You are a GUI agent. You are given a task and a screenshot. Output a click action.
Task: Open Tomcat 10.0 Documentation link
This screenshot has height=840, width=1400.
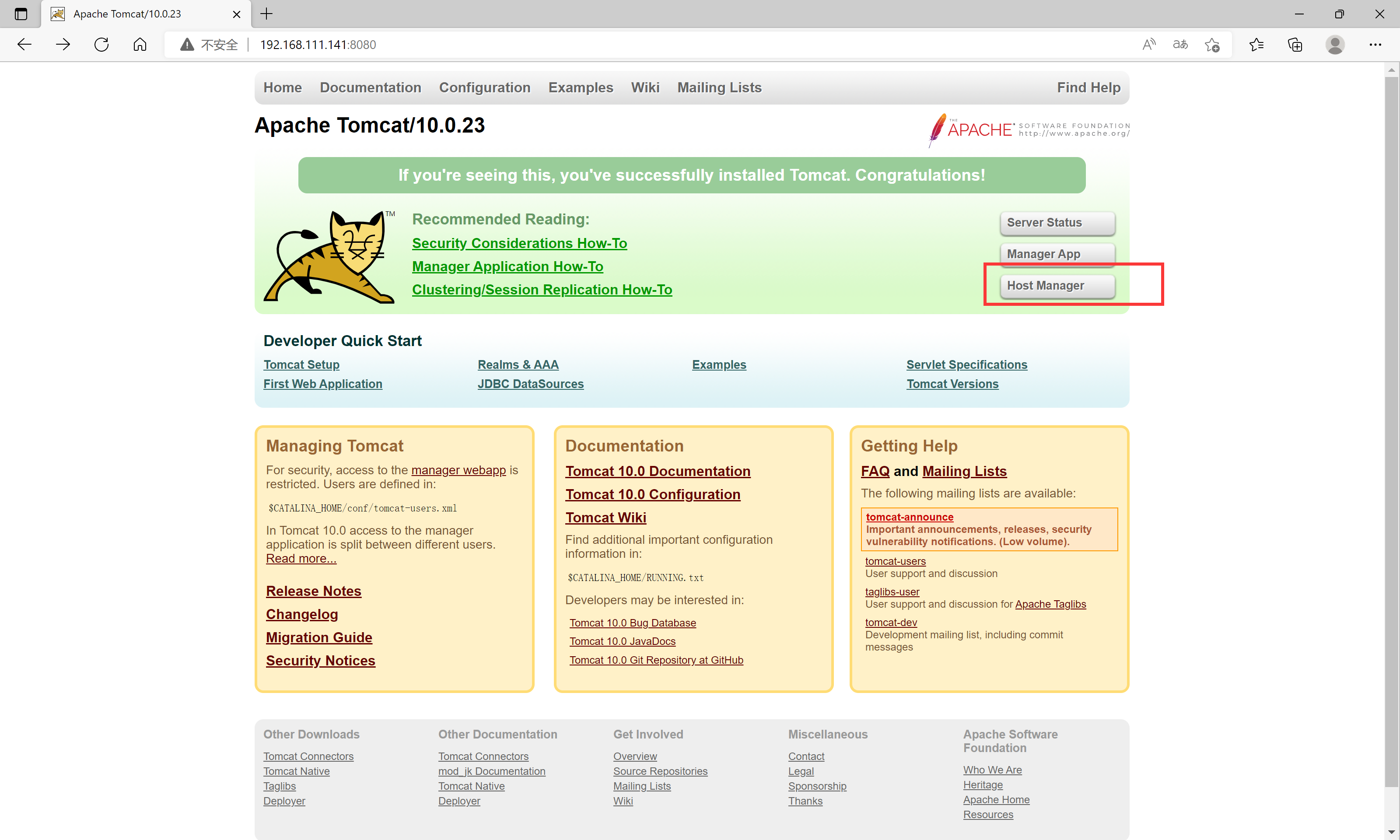[658, 472]
